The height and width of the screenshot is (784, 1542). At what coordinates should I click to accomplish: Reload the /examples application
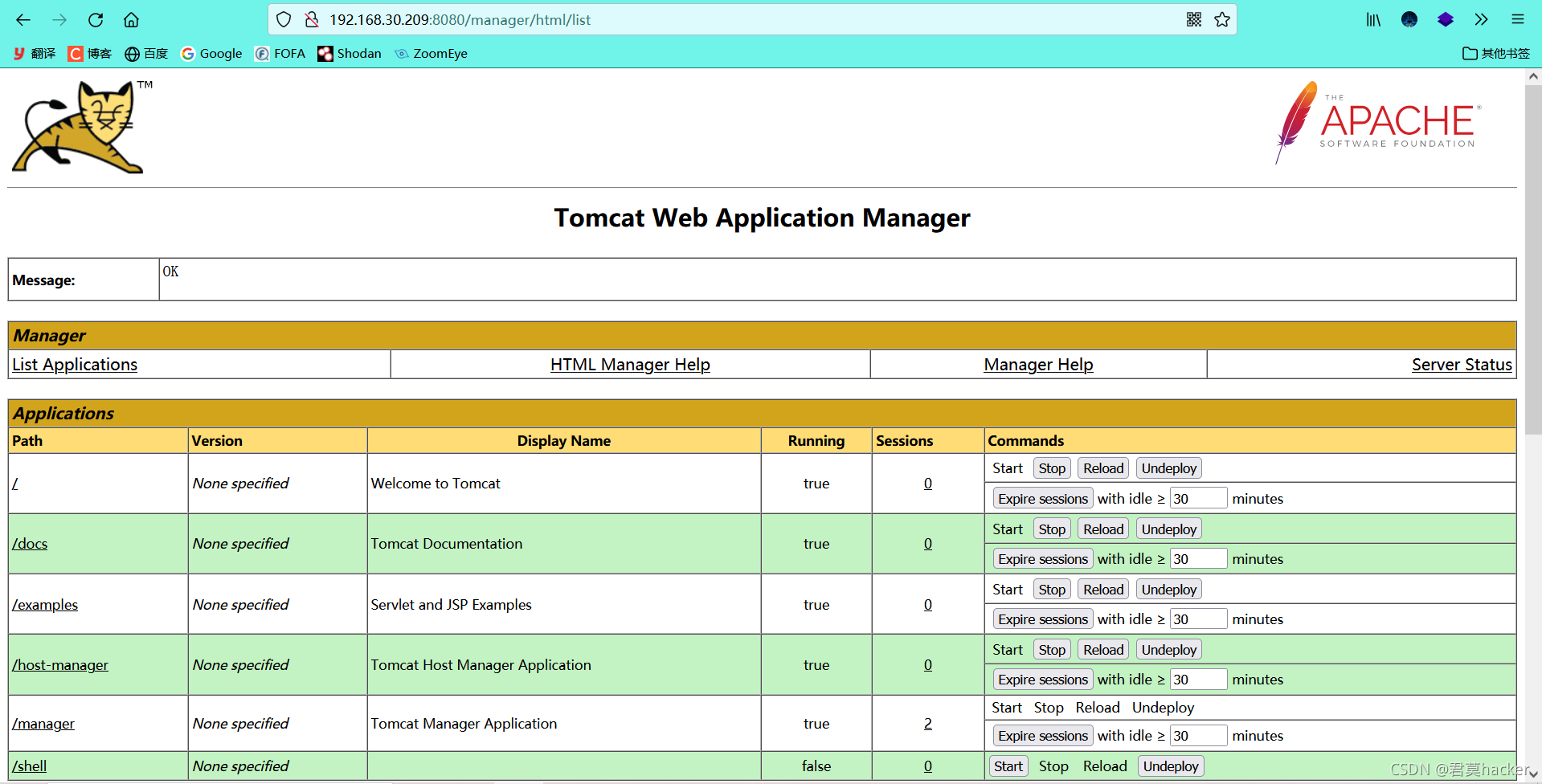(1103, 589)
